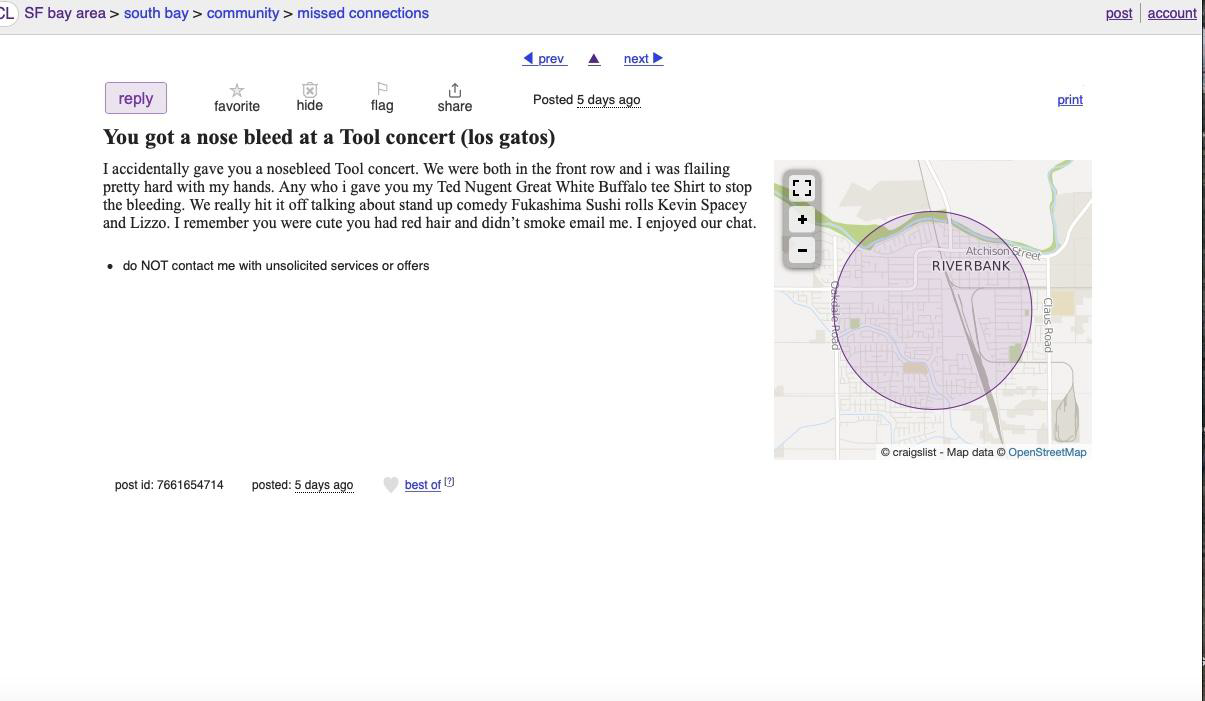Open the share icon options

pyautogui.click(x=455, y=90)
